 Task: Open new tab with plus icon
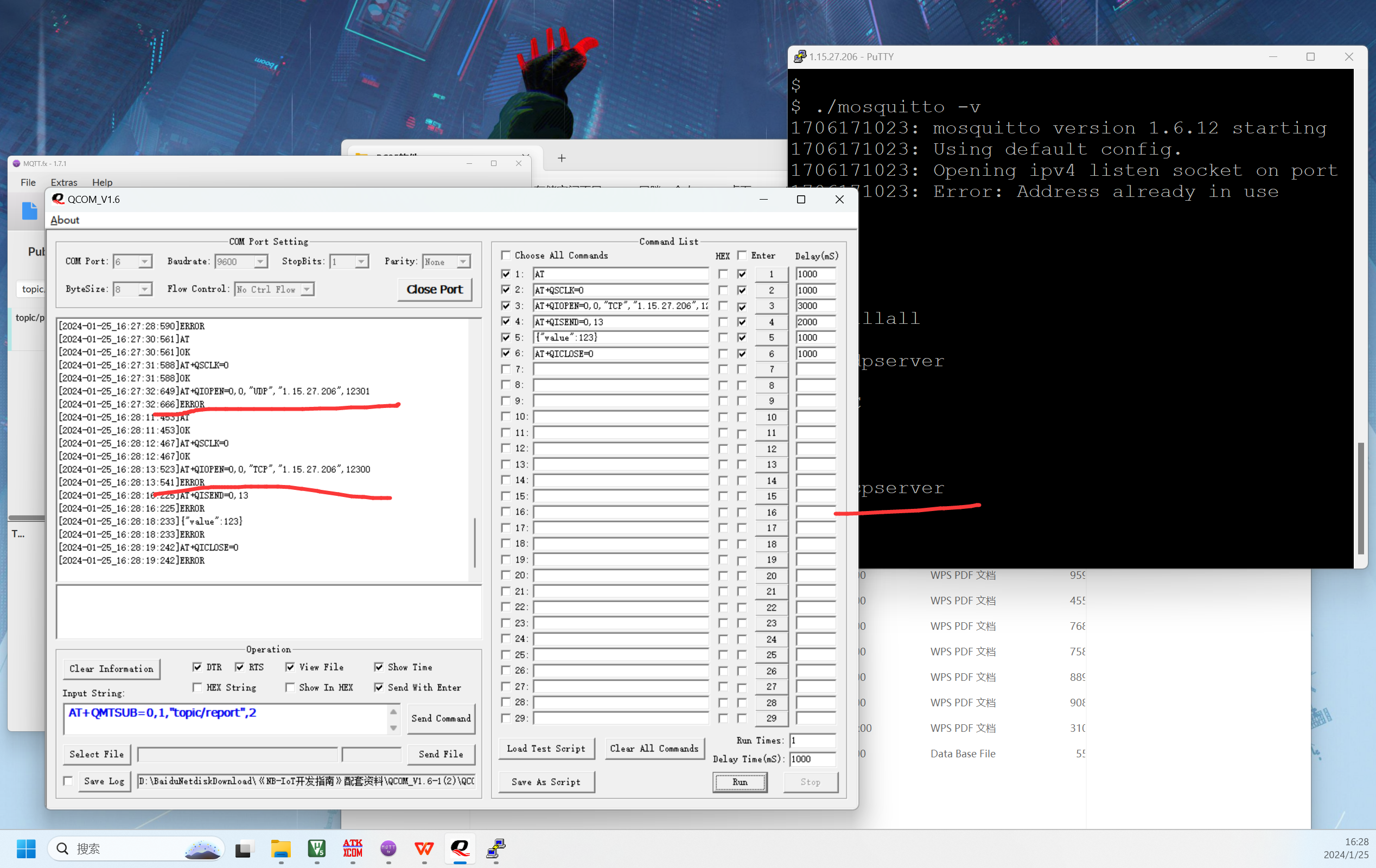(x=561, y=158)
